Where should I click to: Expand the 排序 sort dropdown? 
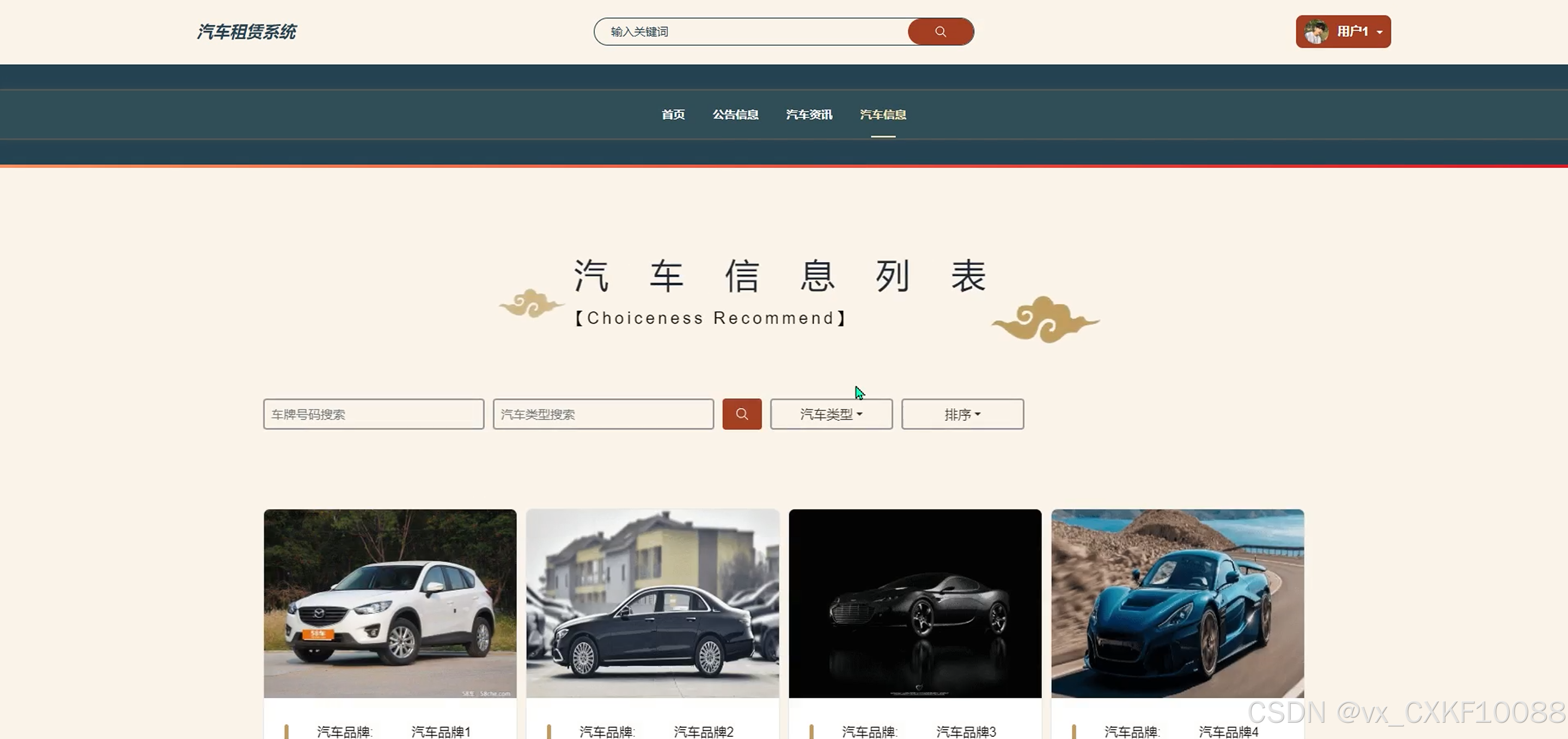tap(962, 414)
